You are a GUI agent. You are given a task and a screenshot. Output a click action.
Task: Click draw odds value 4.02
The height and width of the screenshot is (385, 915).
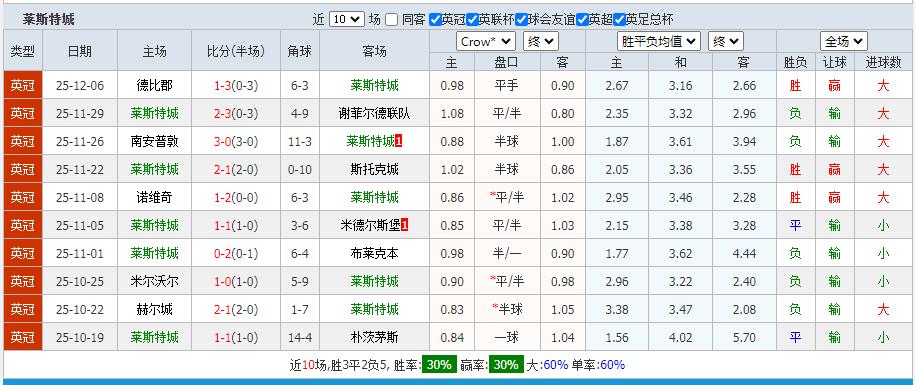click(680, 338)
